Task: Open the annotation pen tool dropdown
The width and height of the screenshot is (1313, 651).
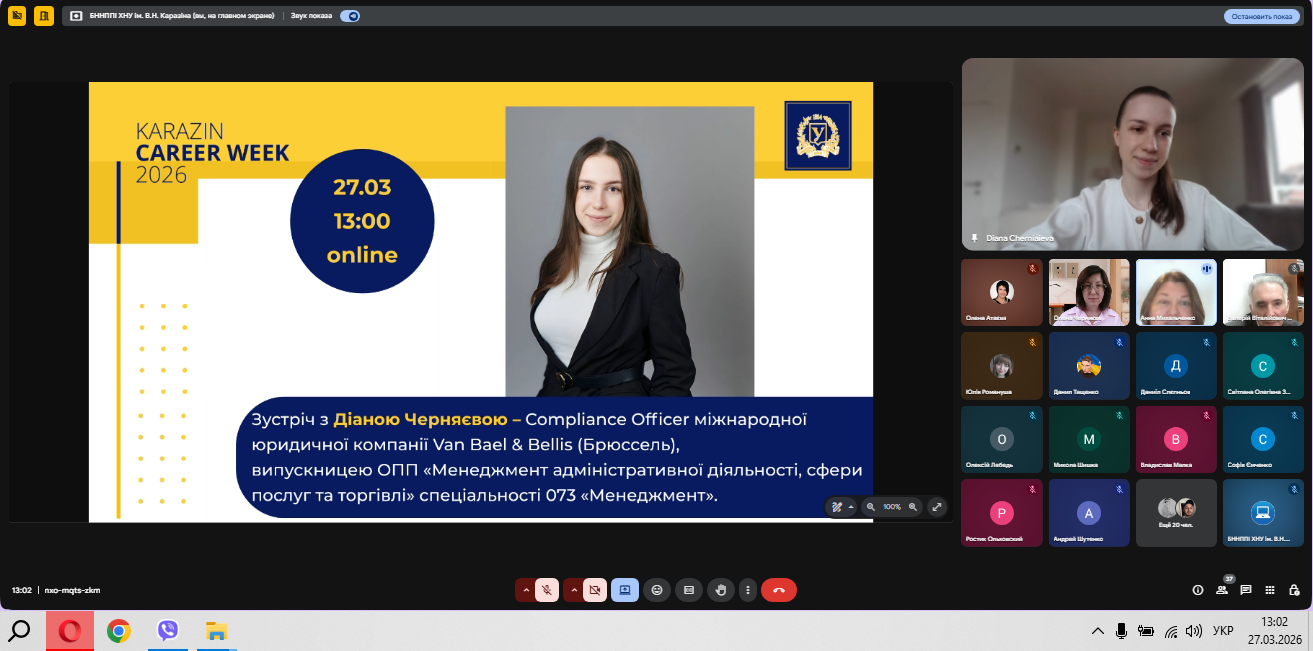Action: pyautogui.click(x=850, y=507)
